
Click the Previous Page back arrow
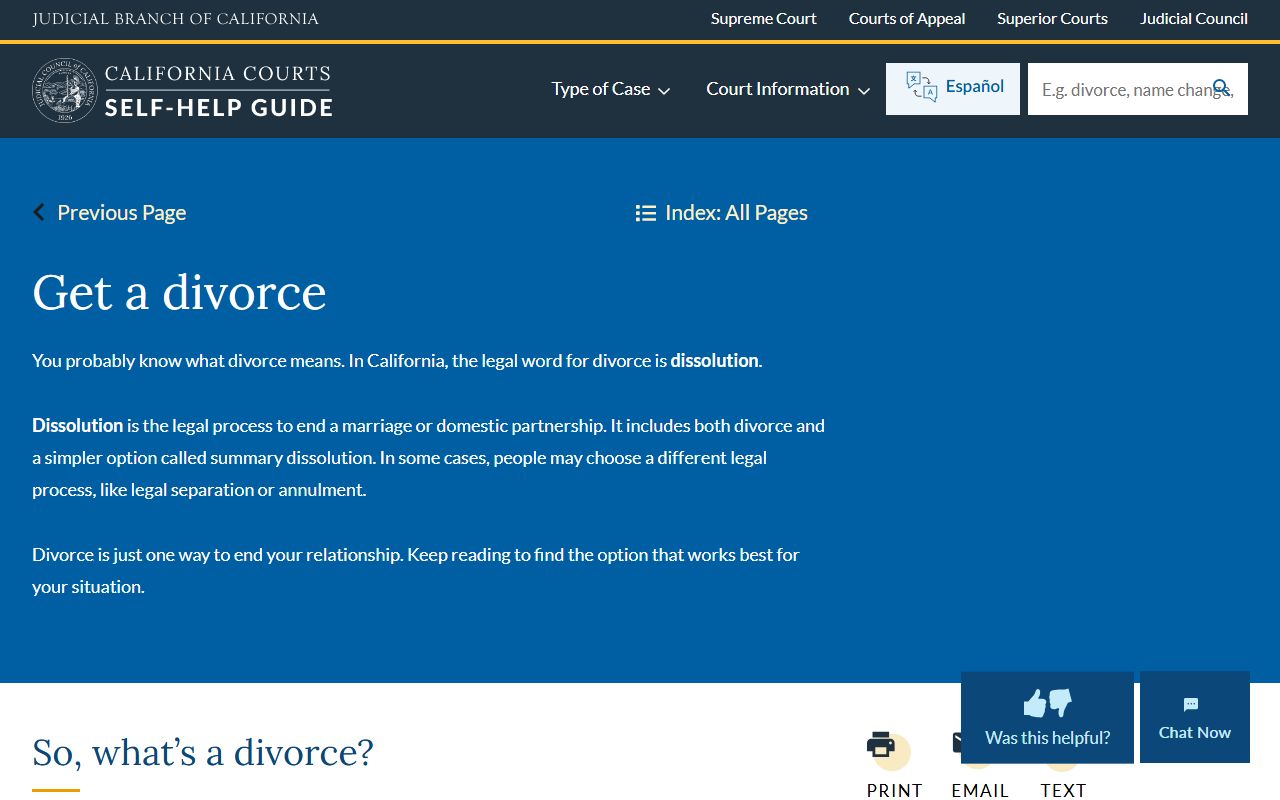click(x=39, y=212)
